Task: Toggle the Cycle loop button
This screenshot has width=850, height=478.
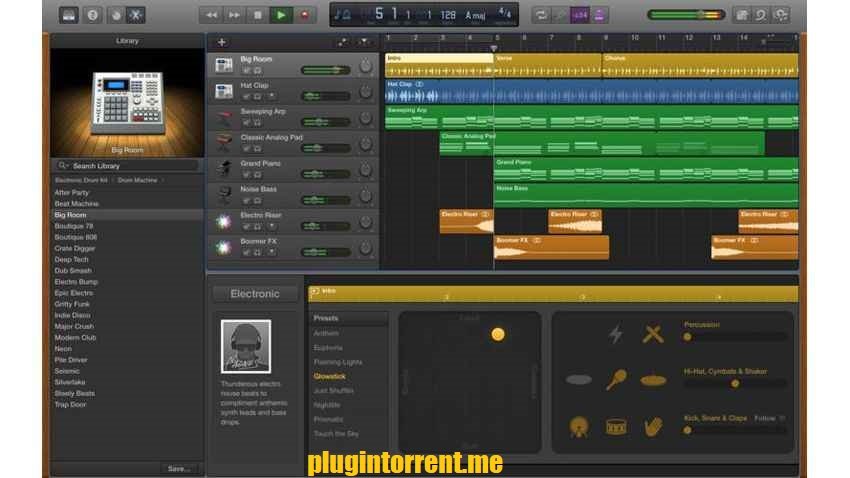Action: coord(540,15)
